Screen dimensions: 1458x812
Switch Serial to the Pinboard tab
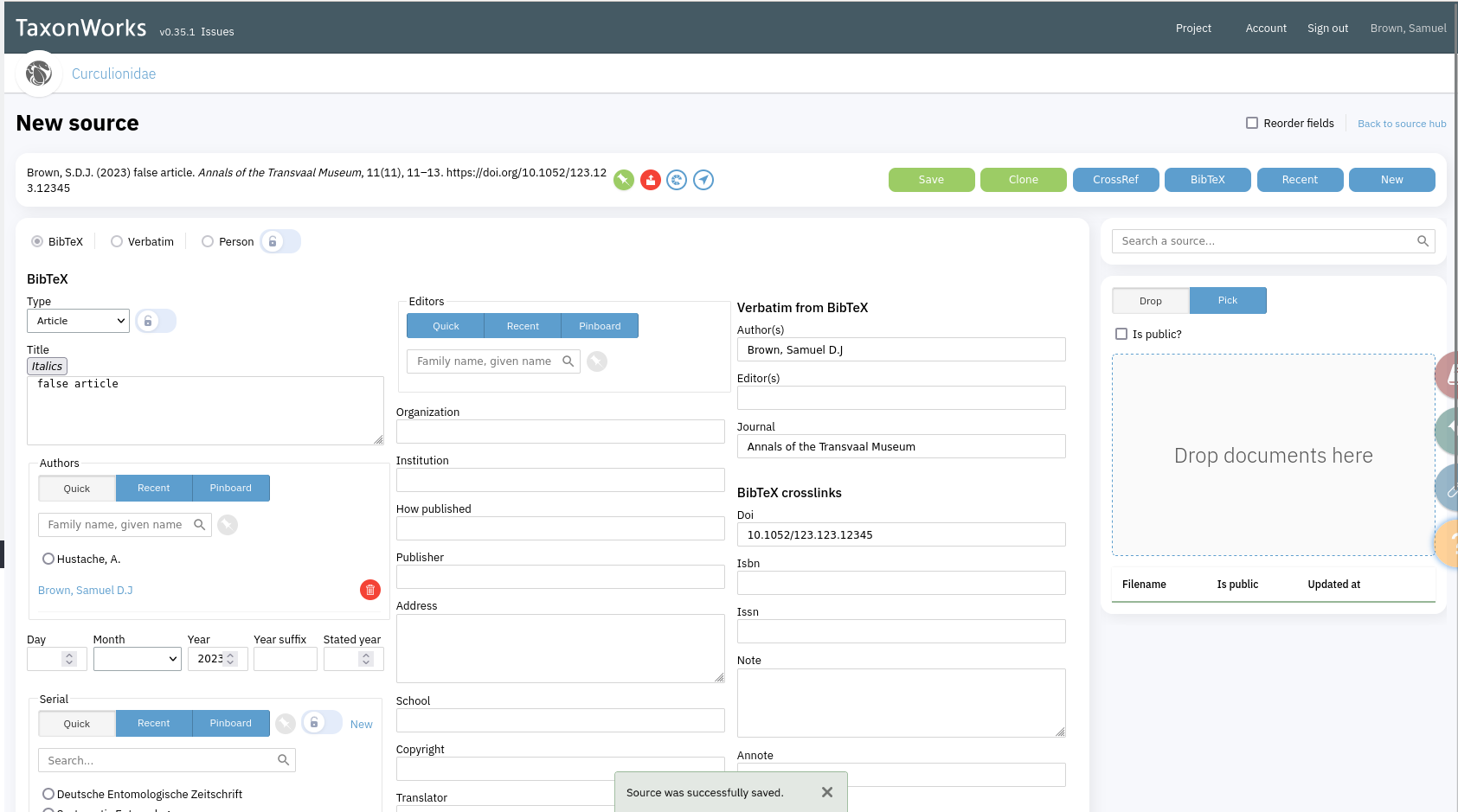coord(231,723)
